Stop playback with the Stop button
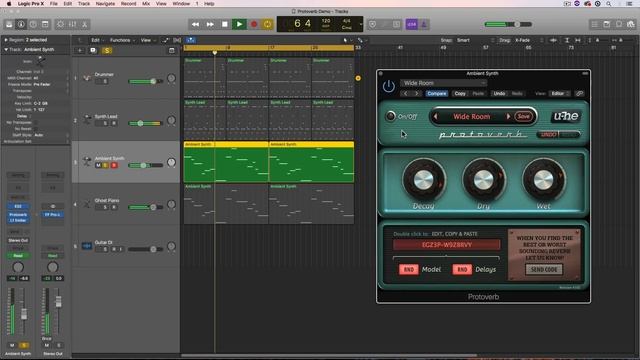This screenshot has height=360, width=640. pyautogui.click(x=224, y=24)
